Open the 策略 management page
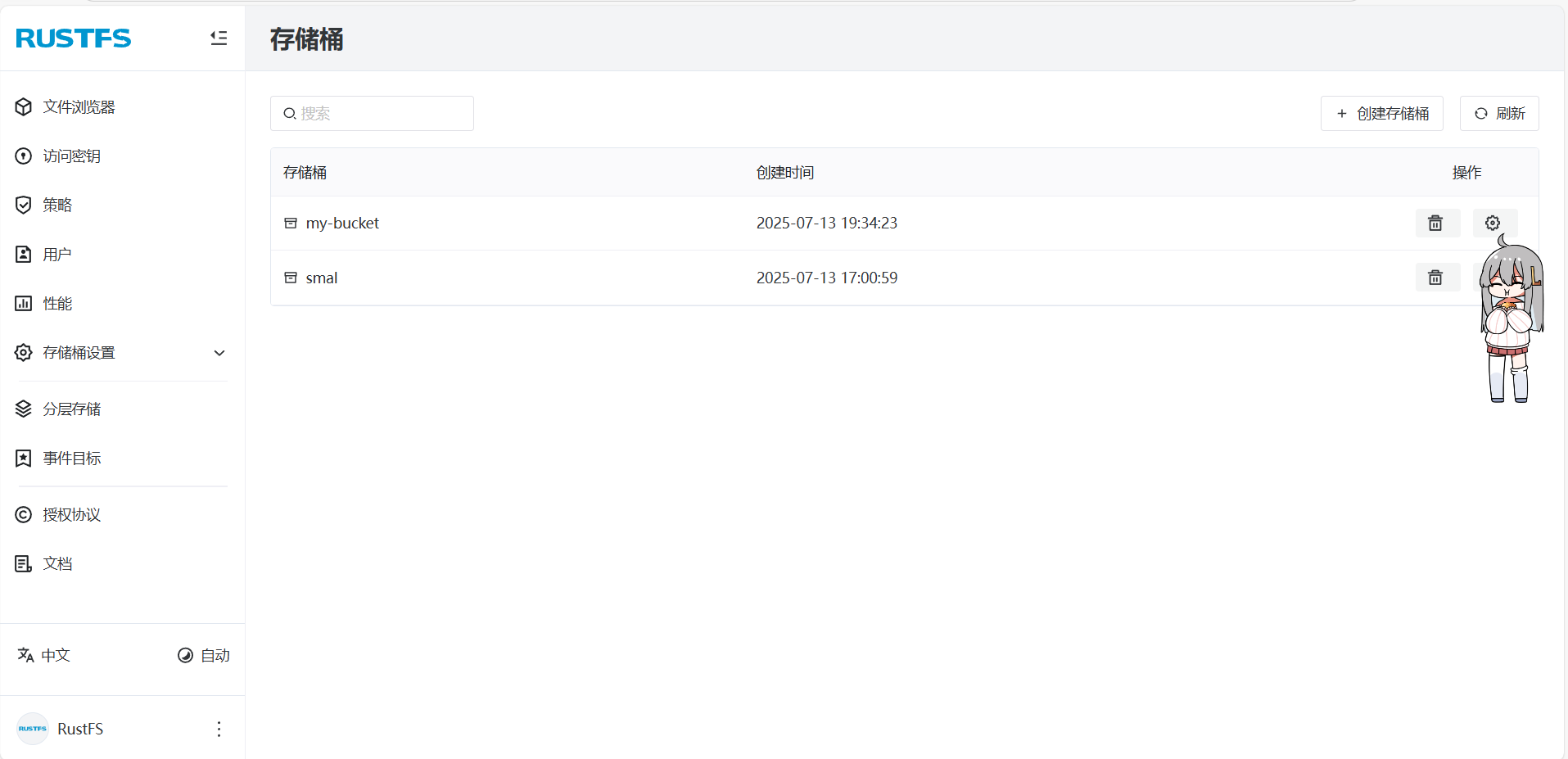Image resolution: width=1568 pixels, height=759 pixels. click(x=57, y=205)
